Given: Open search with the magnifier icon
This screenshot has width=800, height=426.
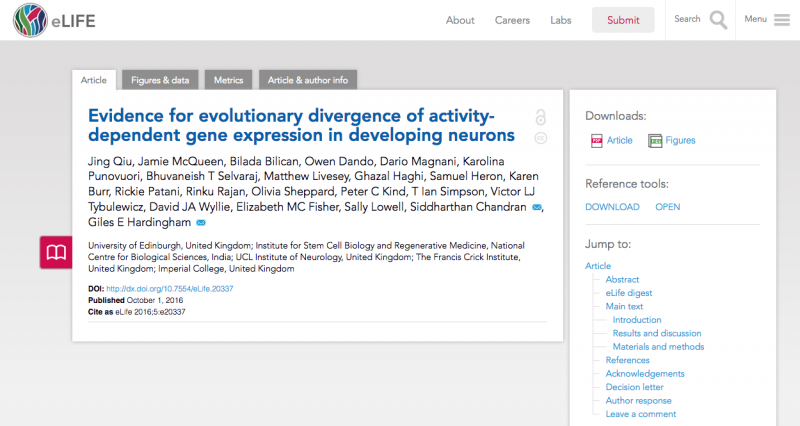Looking at the screenshot, I should point(718,20).
